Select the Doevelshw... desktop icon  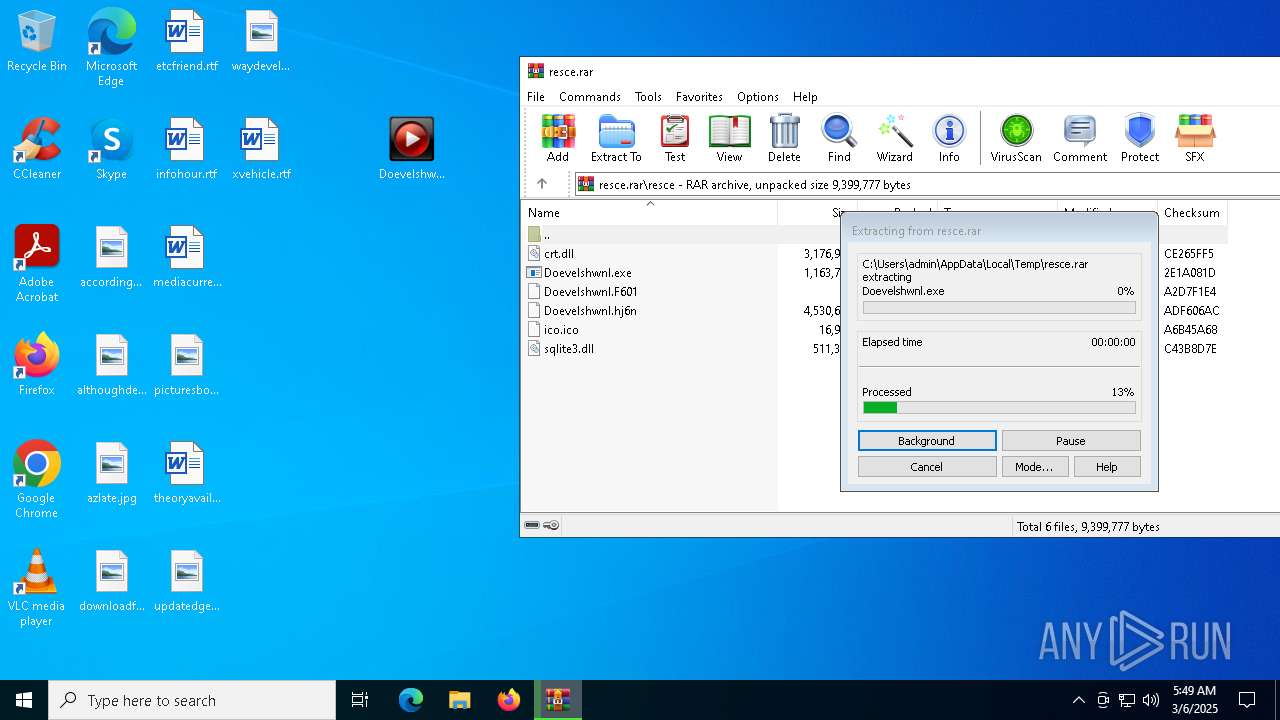click(x=411, y=149)
